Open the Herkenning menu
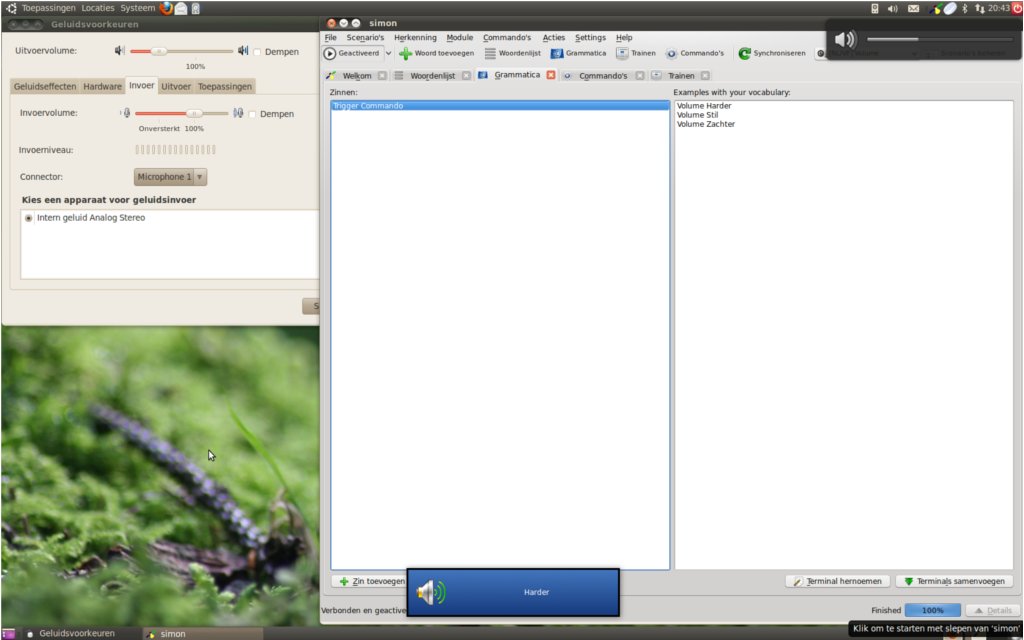The height and width of the screenshot is (640, 1024). point(415,38)
